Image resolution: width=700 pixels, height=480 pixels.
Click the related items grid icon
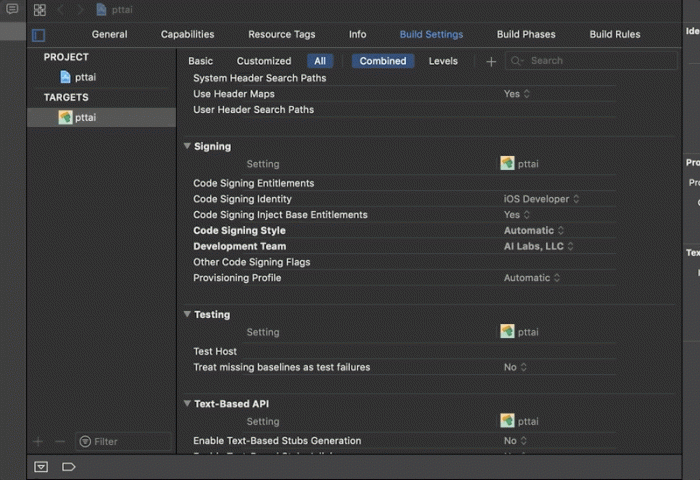point(39,10)
